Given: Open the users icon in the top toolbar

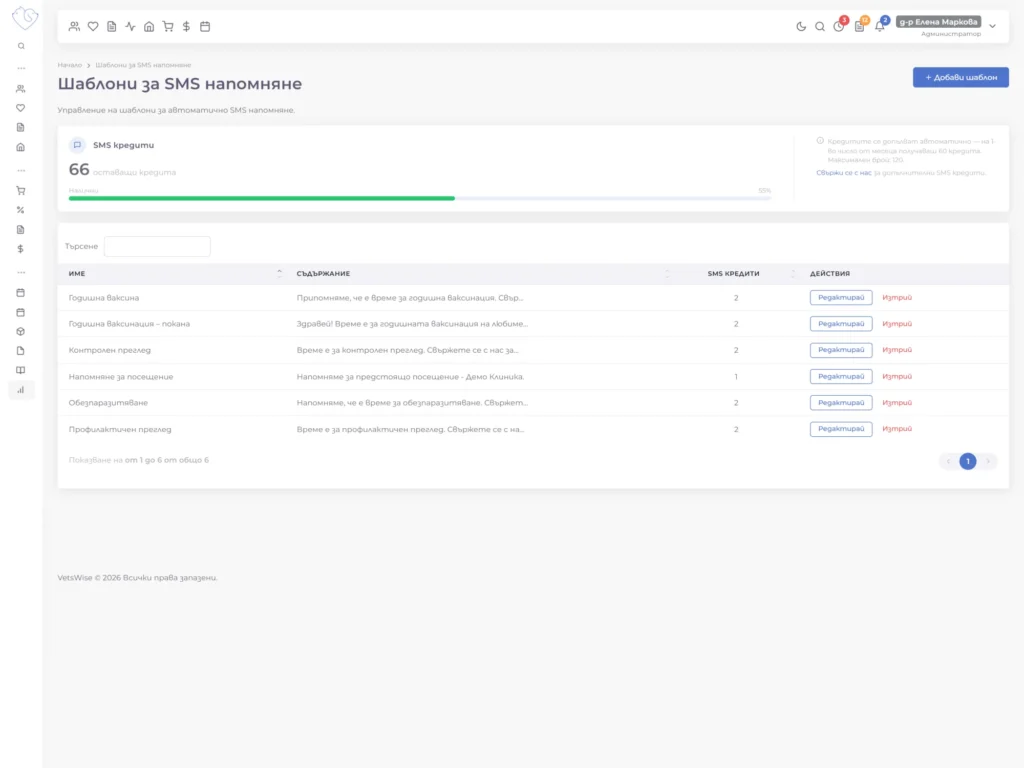Looking at the screenshot, I should coord(74,27).
